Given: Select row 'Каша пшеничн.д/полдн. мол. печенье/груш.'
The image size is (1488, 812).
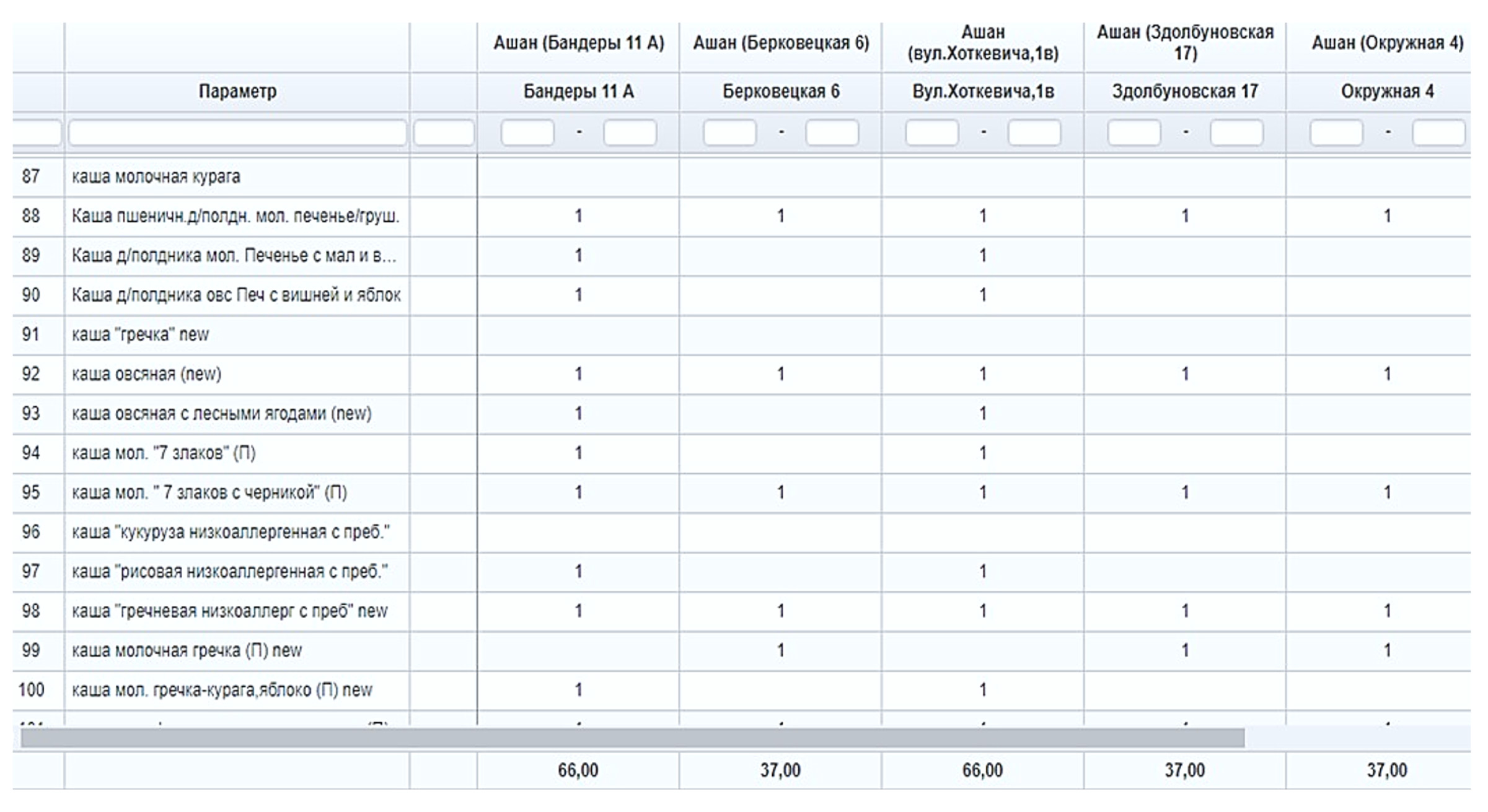Looking at the screenshot, I should 742,216.
